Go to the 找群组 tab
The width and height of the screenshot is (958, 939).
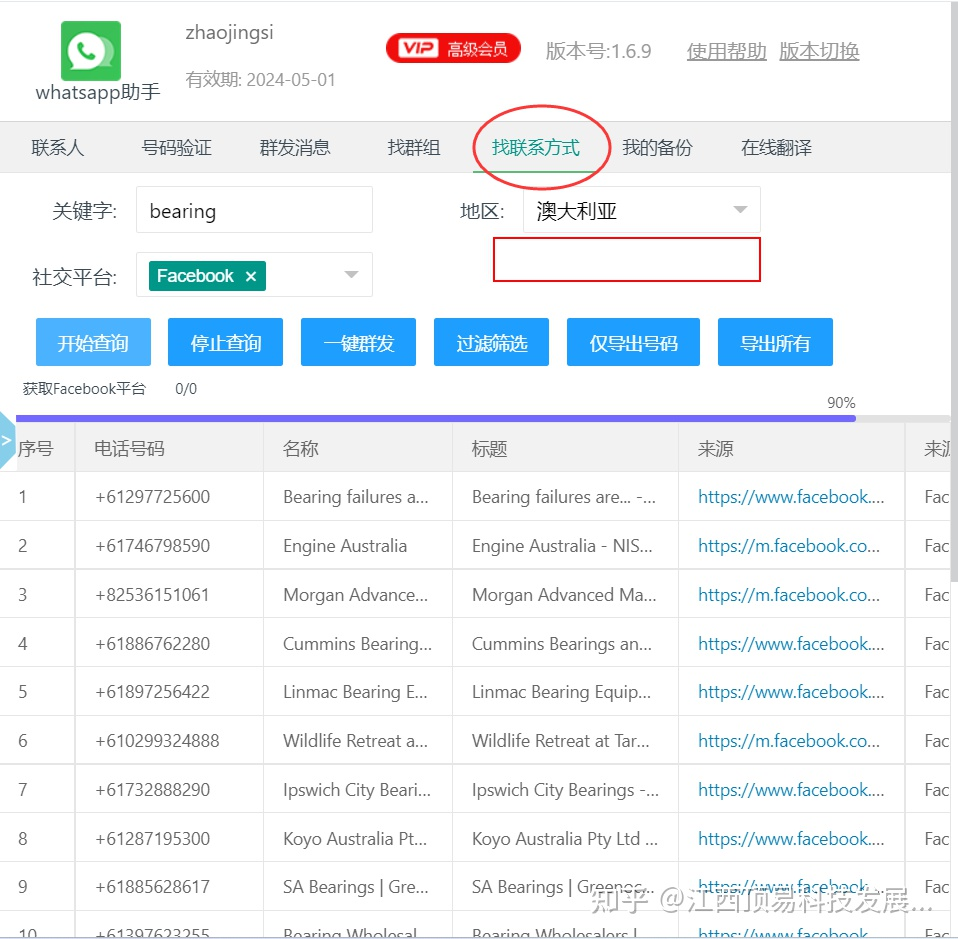pyautogui.click(x=414, y=147)
